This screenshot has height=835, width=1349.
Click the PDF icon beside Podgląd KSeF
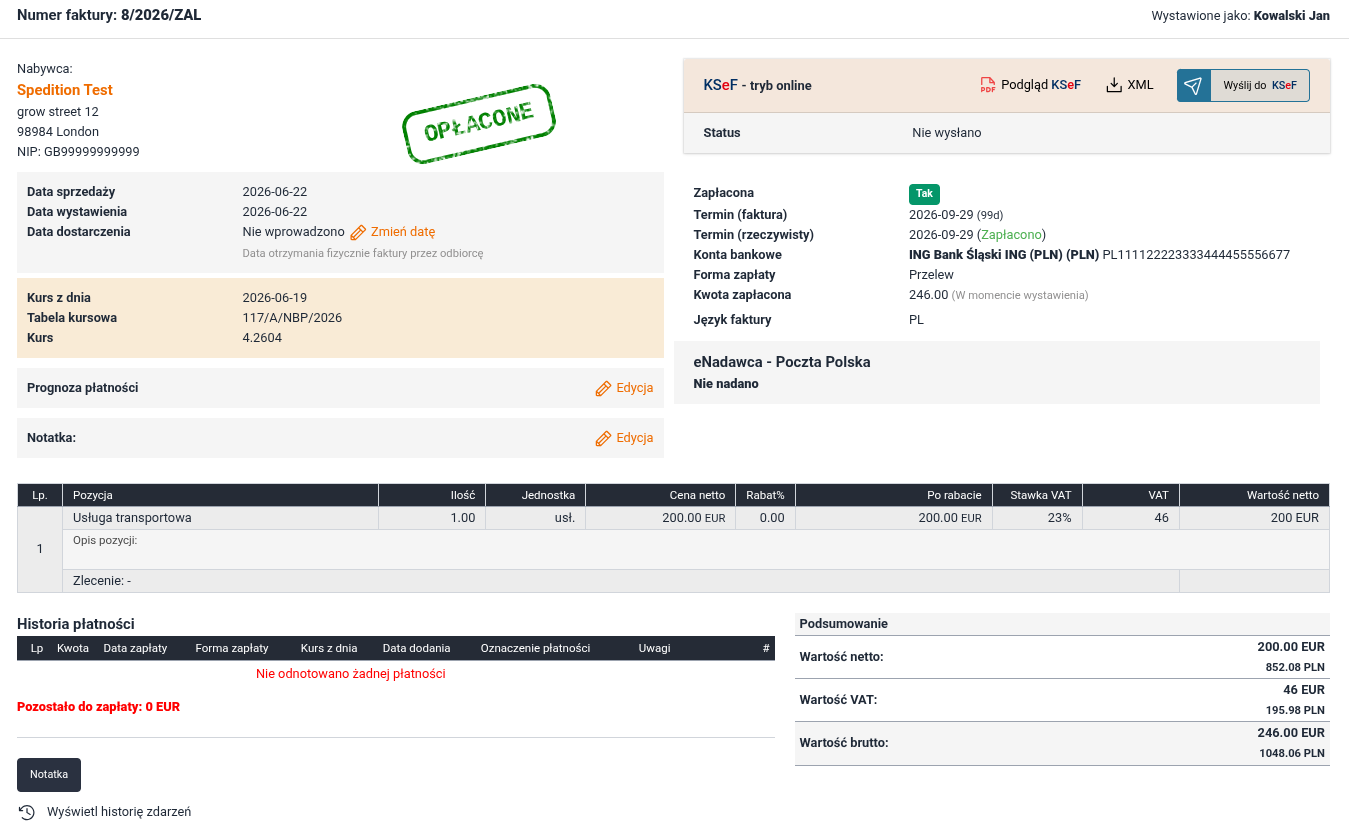(x=988, y=85)
